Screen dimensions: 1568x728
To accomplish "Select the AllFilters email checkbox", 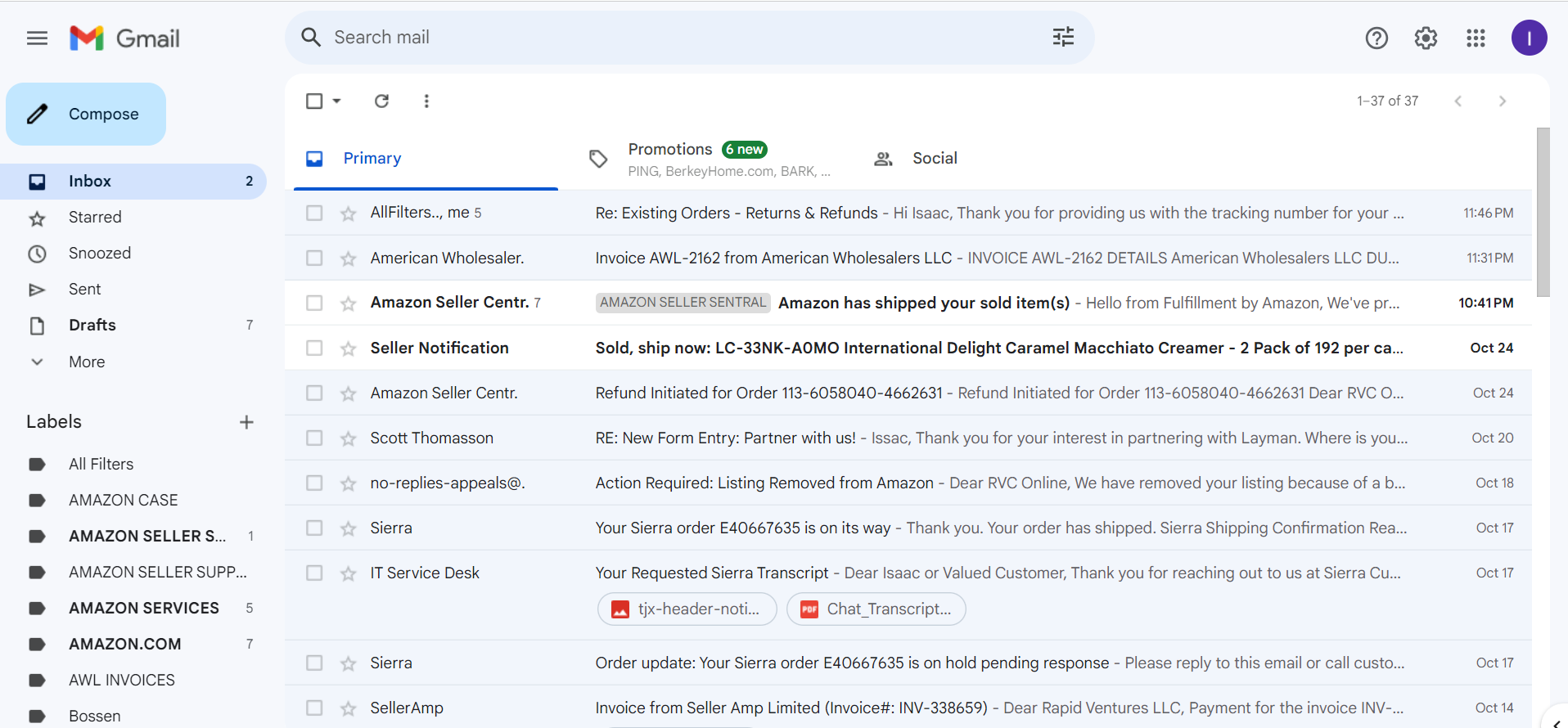I will (314, 213).
